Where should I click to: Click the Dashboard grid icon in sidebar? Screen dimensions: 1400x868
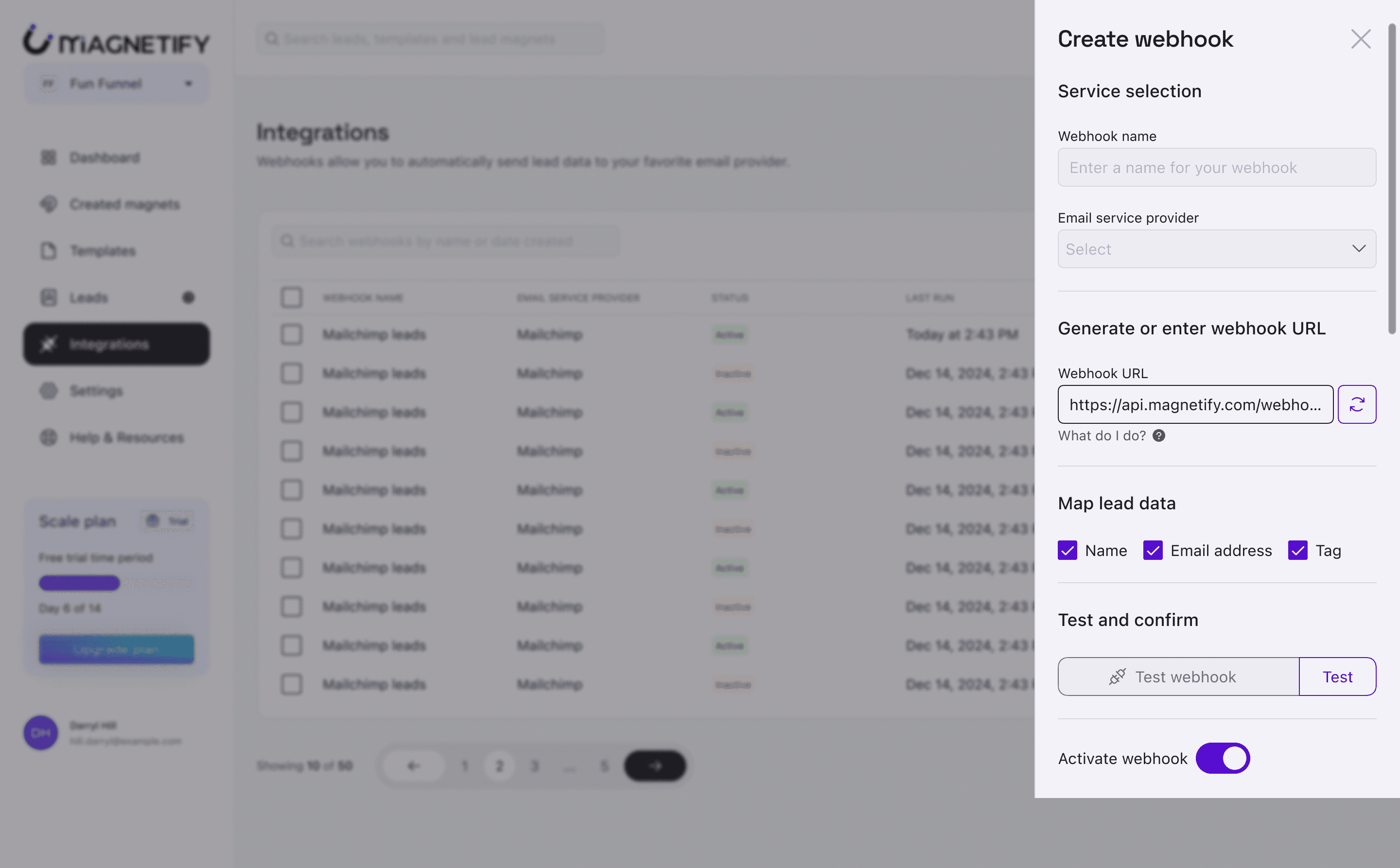pyautogui.click(x=49, y=157)
